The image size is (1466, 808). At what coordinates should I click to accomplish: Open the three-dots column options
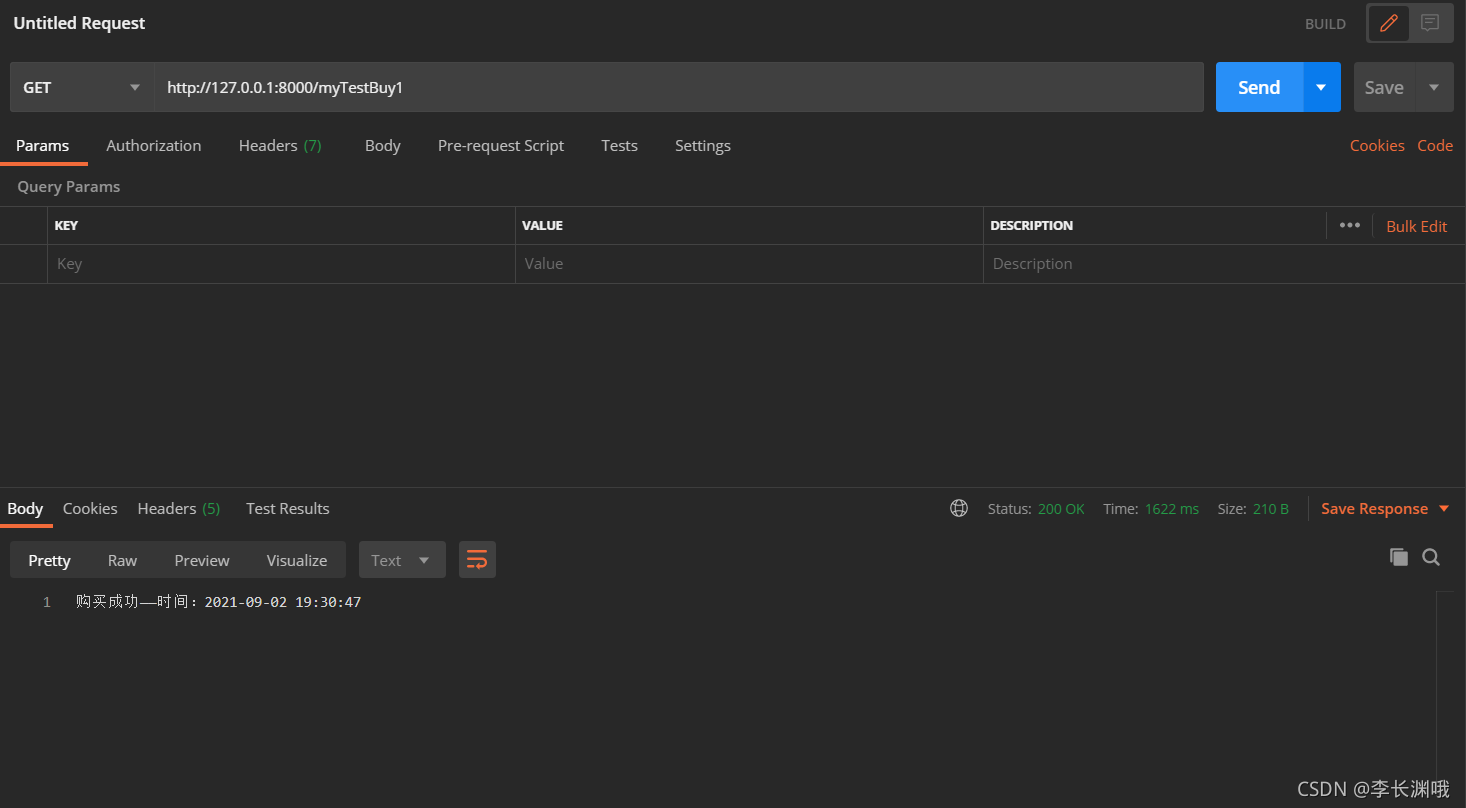[1349, 225]
